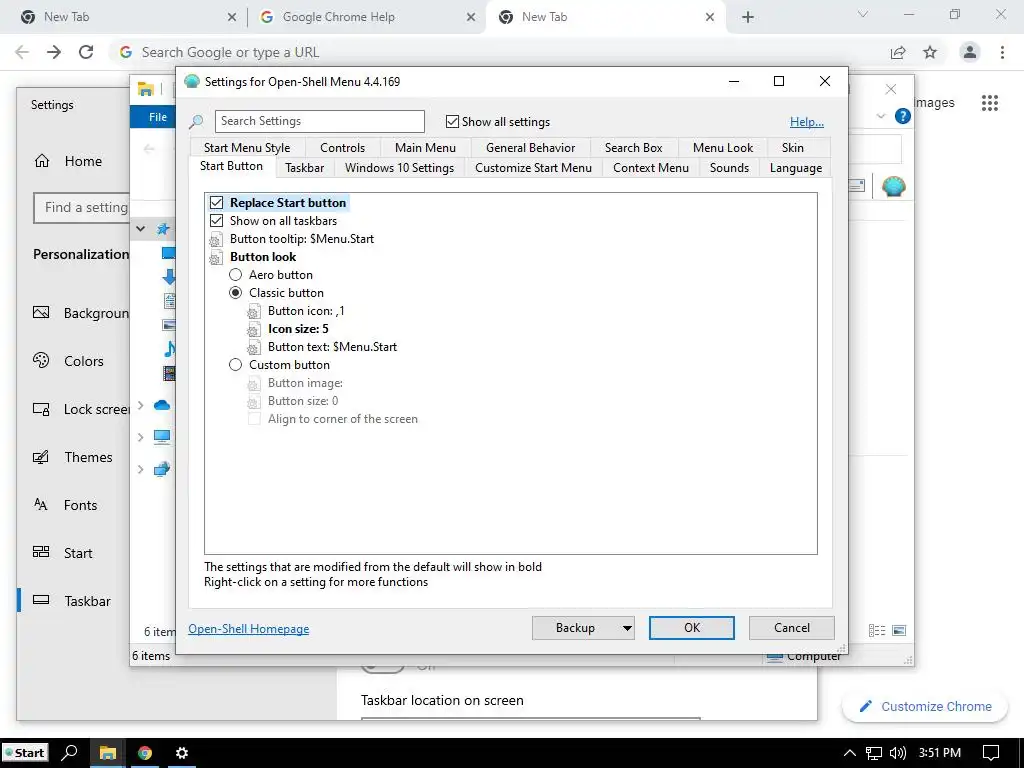Click the Cancel button

click(x=792, y=628)
